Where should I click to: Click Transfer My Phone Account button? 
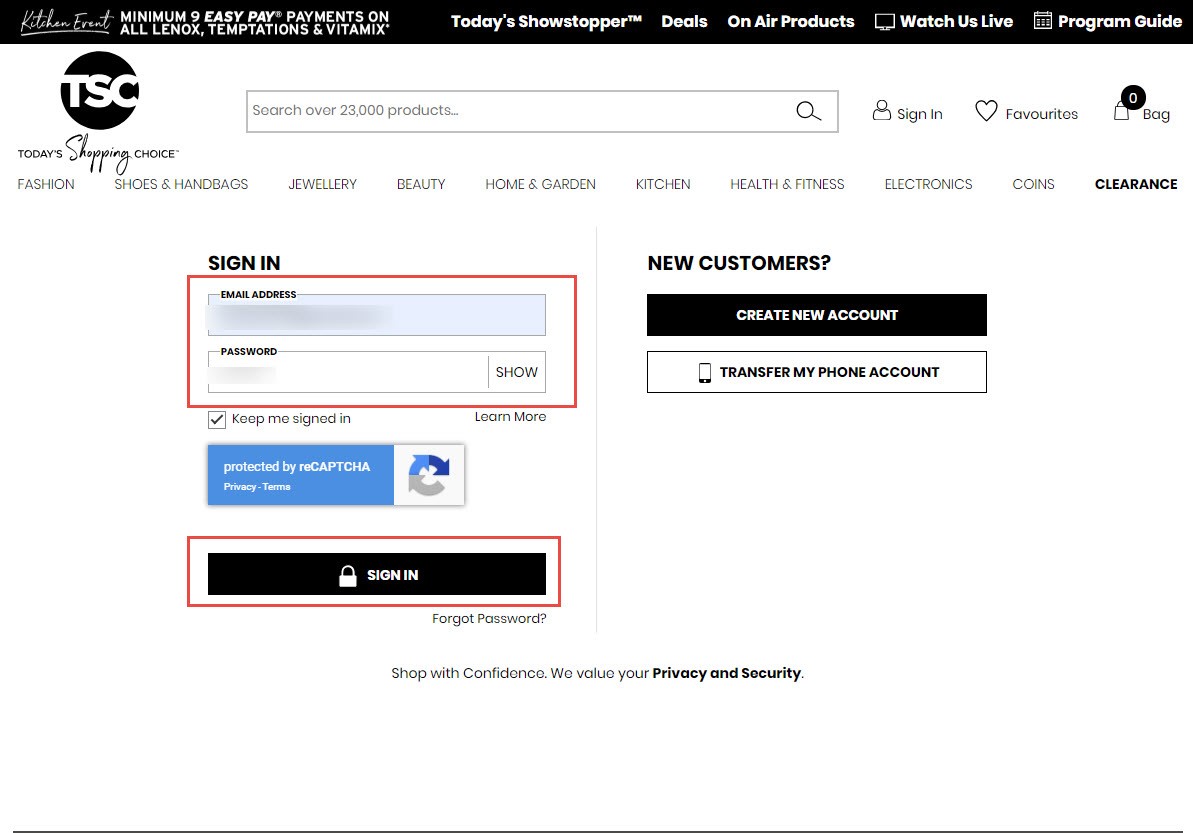point(816,372)
